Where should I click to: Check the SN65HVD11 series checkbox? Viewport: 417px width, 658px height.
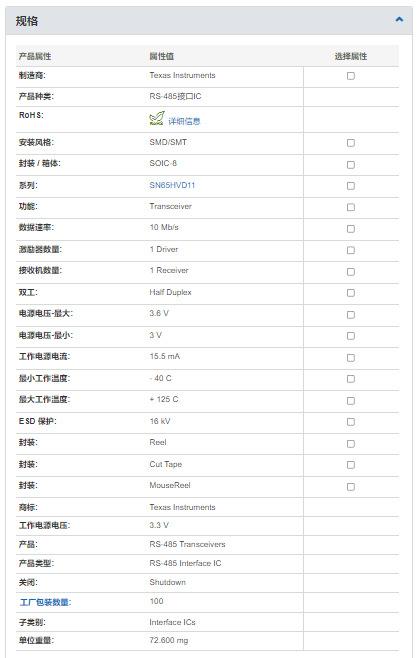[x=351, y=186]
